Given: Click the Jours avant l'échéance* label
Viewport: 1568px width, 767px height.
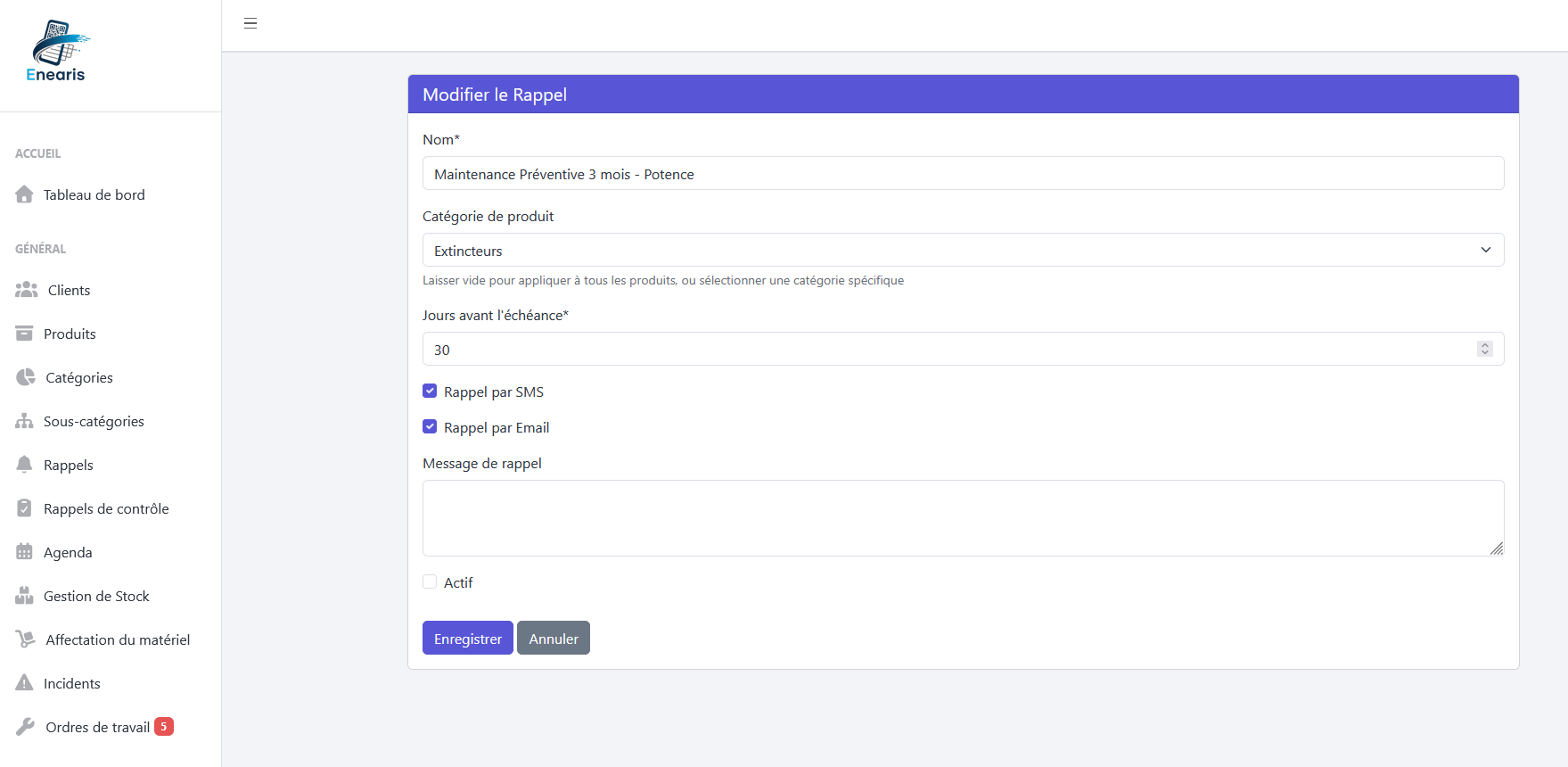Looking at the screenshot, I should [x=496, y=316].
